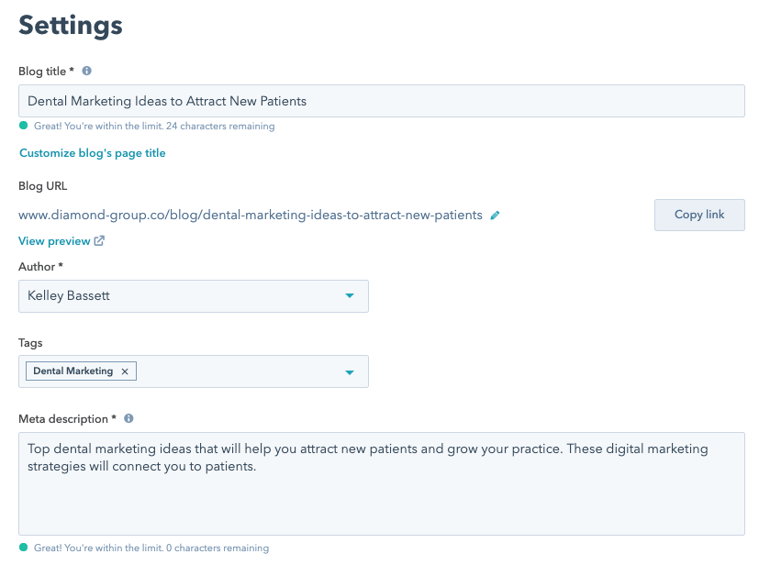This screenshot has width=770, height=565.
Task: Open the View preview link
Action: point(54,241)
